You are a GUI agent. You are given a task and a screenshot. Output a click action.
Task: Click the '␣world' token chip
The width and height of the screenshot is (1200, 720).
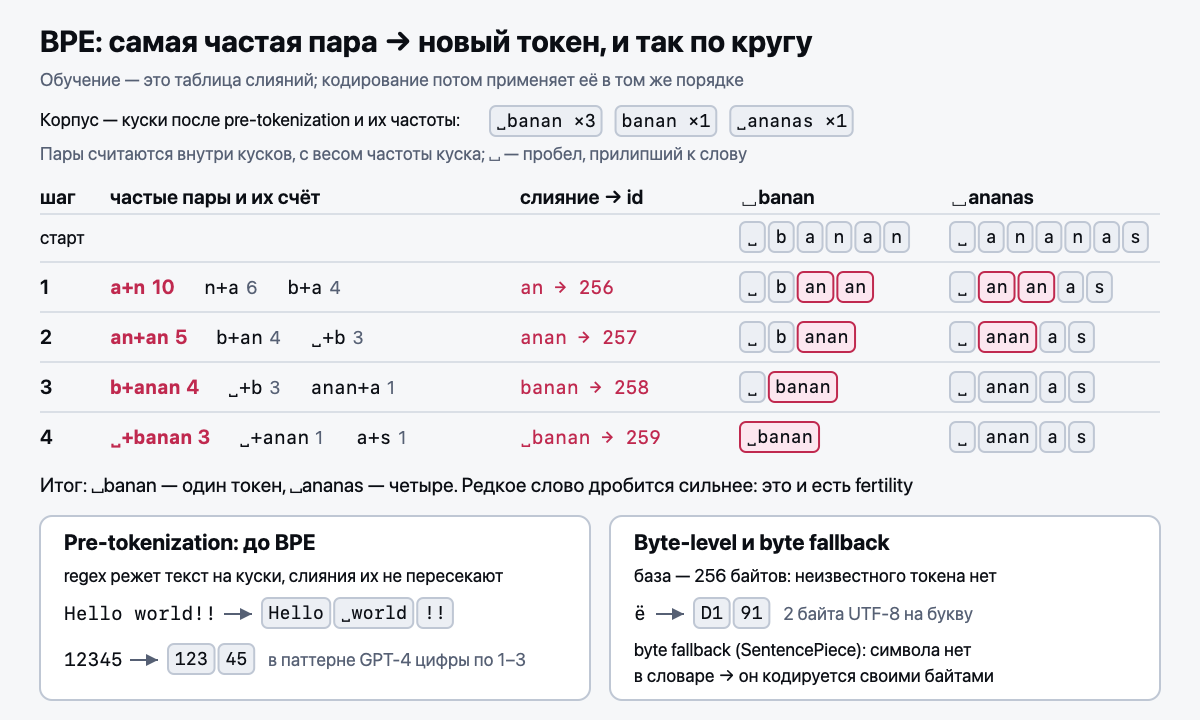tap(373, 613)
